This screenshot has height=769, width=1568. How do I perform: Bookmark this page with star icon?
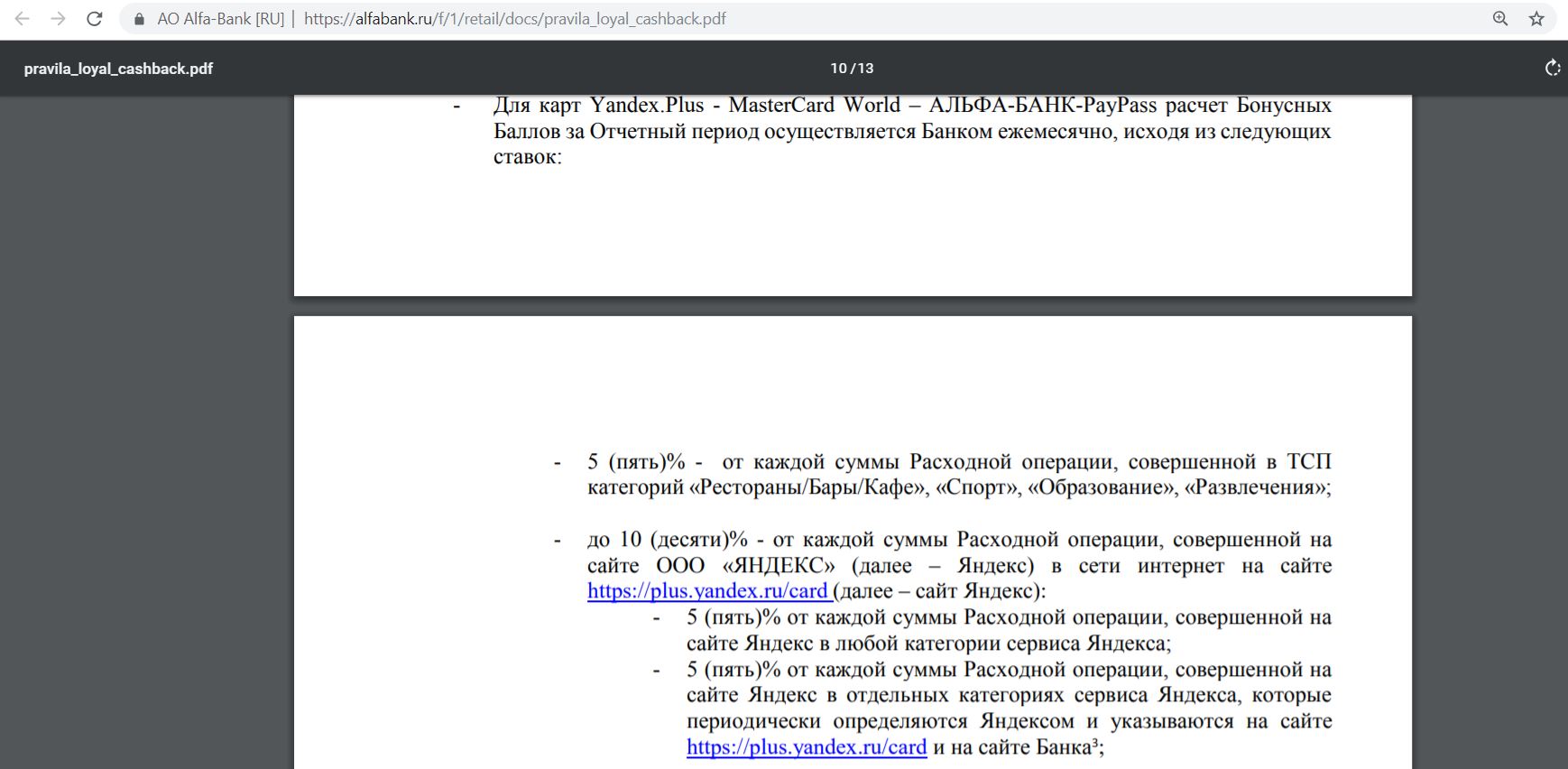pos(1536,19)
